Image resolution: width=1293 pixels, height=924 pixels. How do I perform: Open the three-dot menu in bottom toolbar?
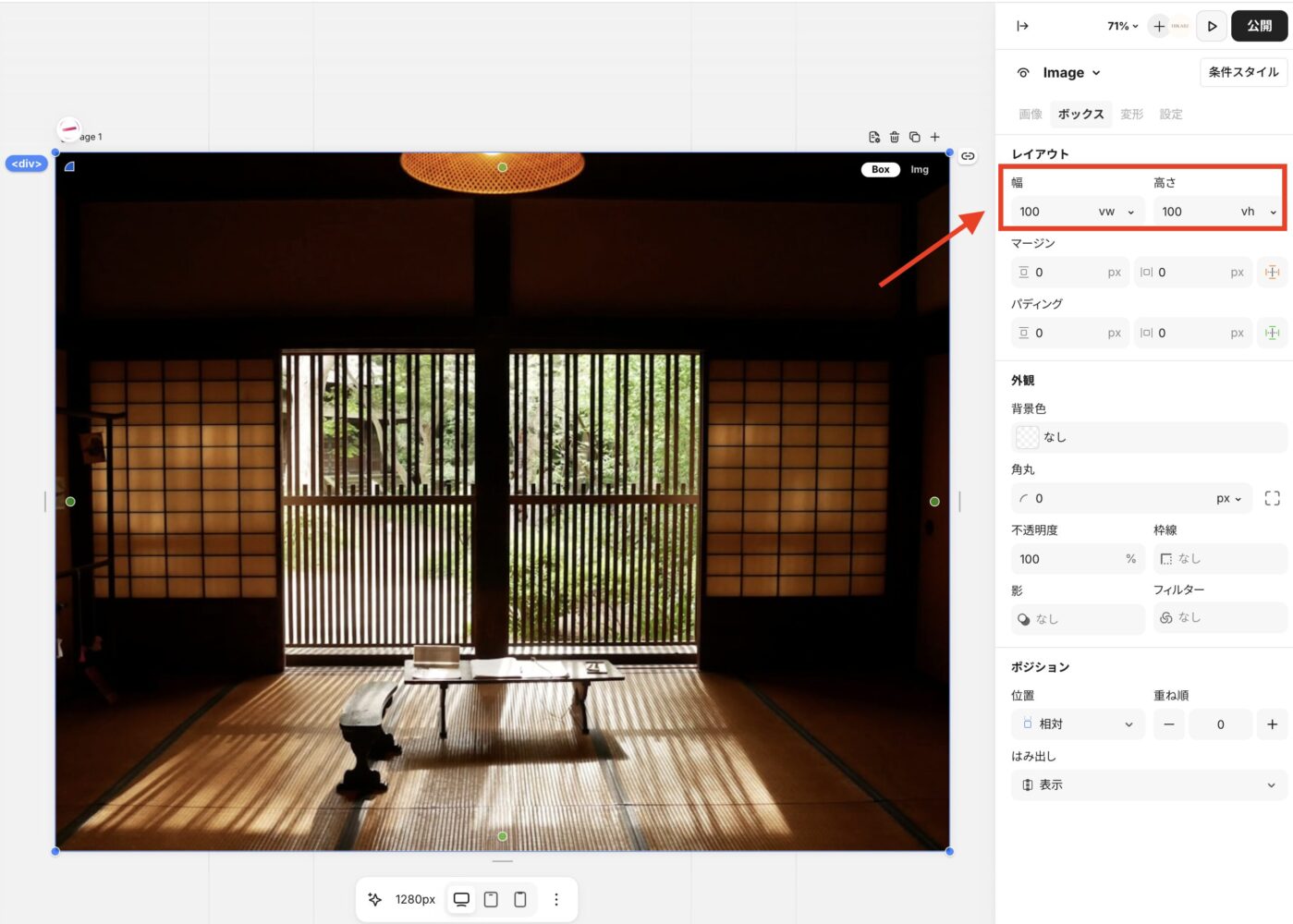pyautogui.click(x=556, y=899)
